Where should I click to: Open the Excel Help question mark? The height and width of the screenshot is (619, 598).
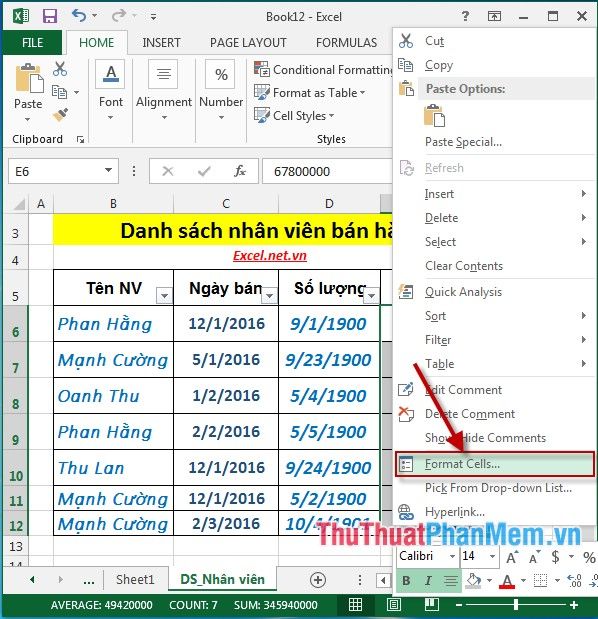[x=465, y=16]
